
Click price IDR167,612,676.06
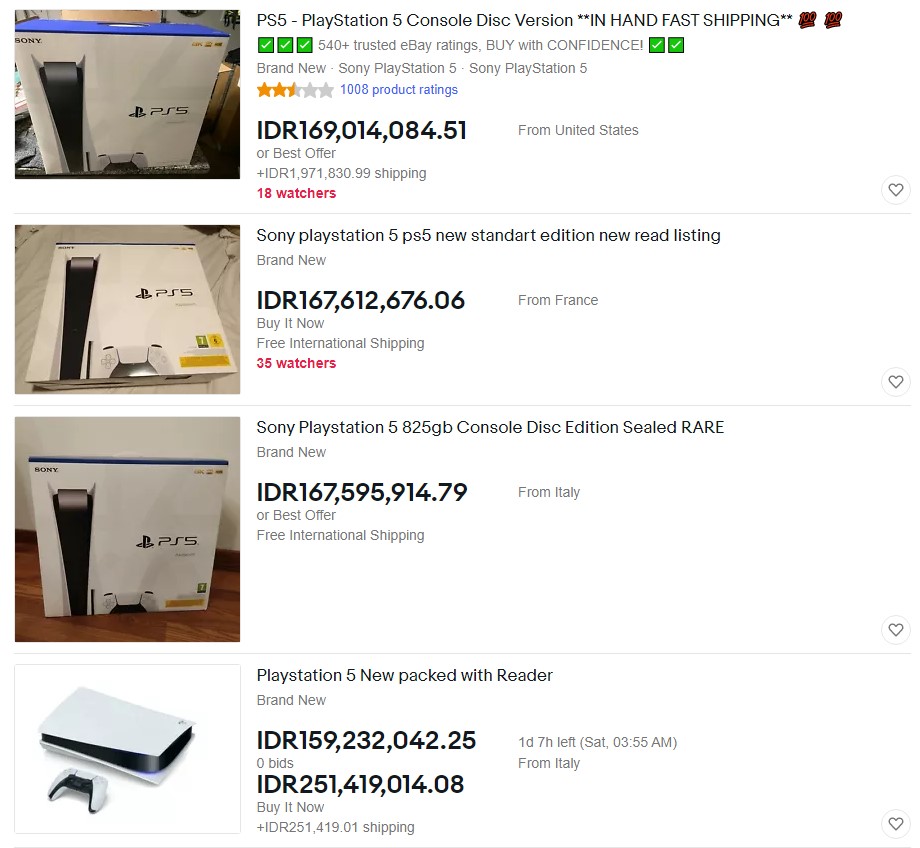pyautogui.click(x=361, y=300)
